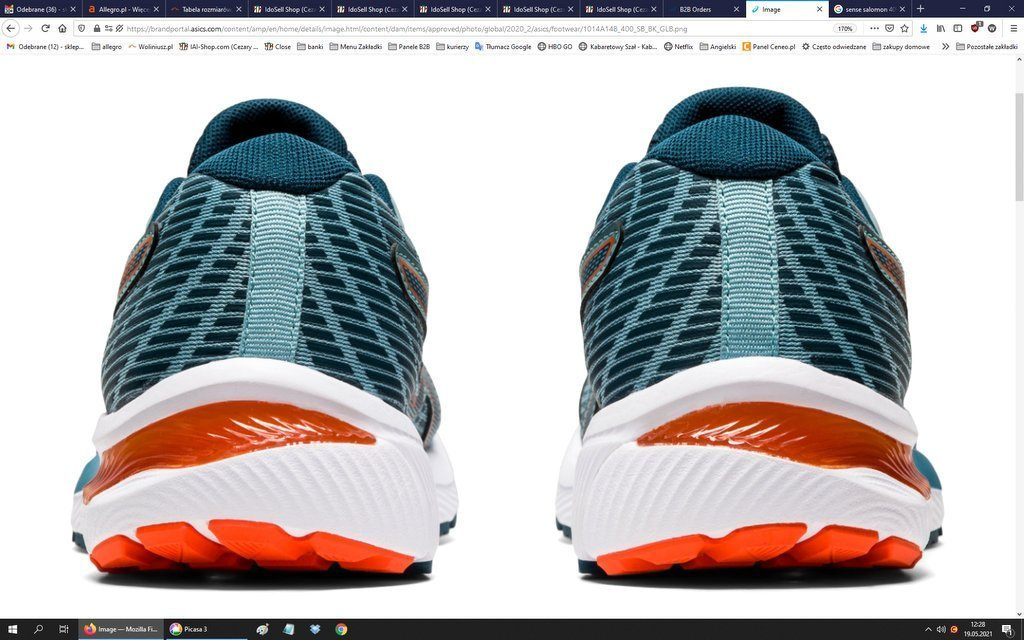Screen dimensions: 1024x640
Task: Show the site security padlock info
Action: click(x=96, y=28)
